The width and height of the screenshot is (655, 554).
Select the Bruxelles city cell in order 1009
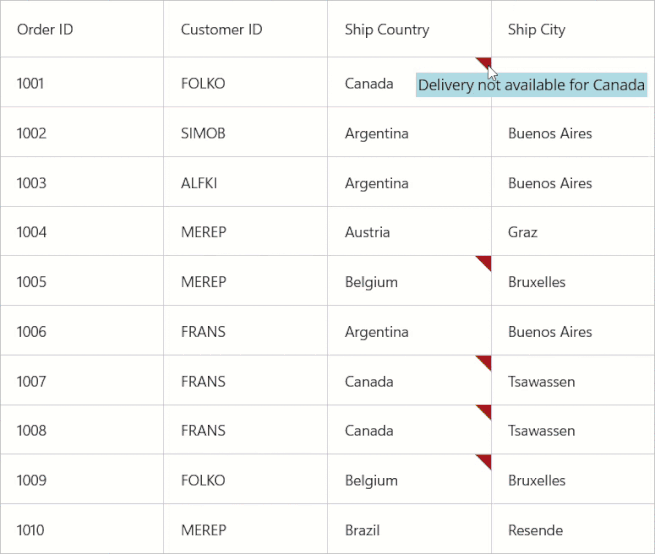[x=536, y=480]
